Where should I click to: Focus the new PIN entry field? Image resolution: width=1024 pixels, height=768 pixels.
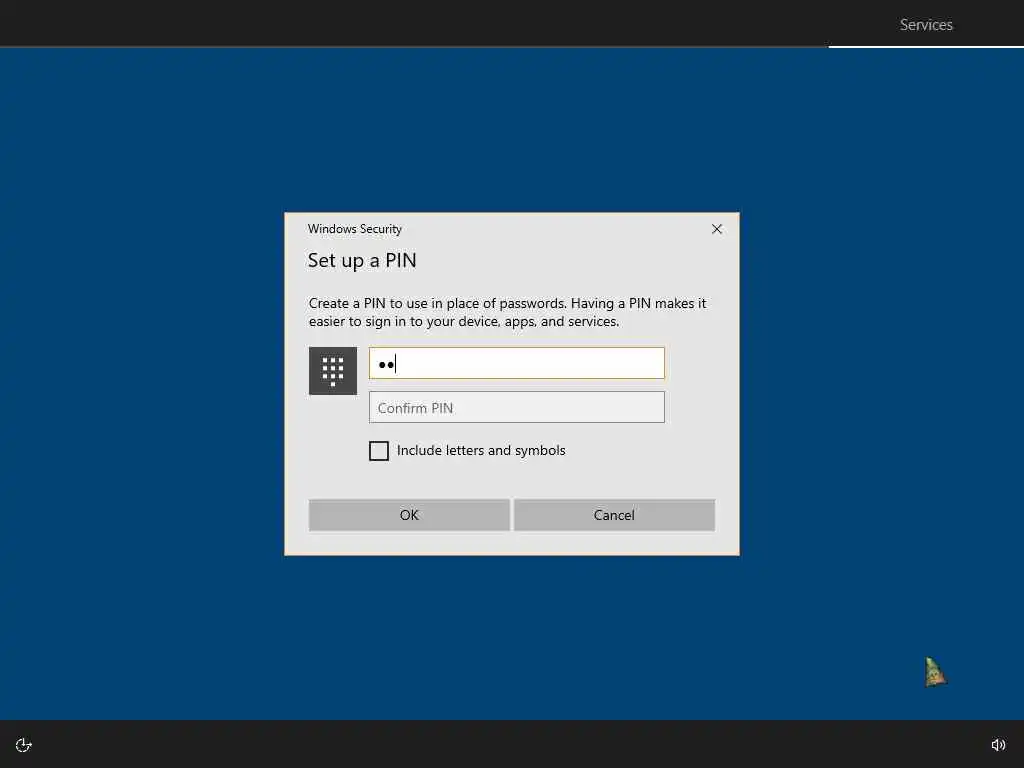coord(517,363)
